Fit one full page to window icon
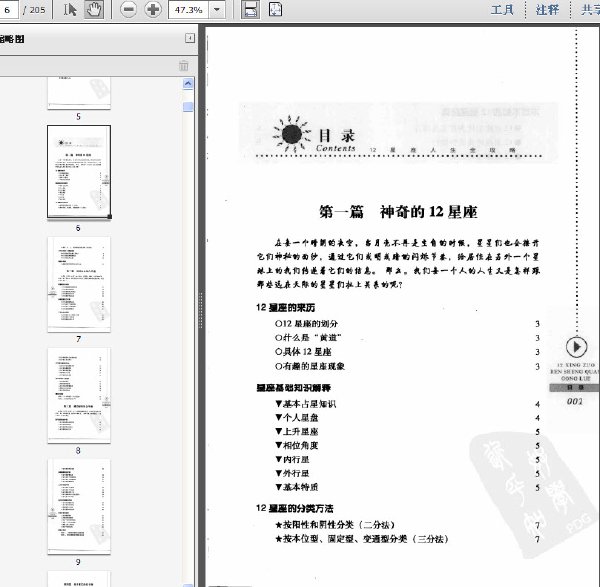 275,10
